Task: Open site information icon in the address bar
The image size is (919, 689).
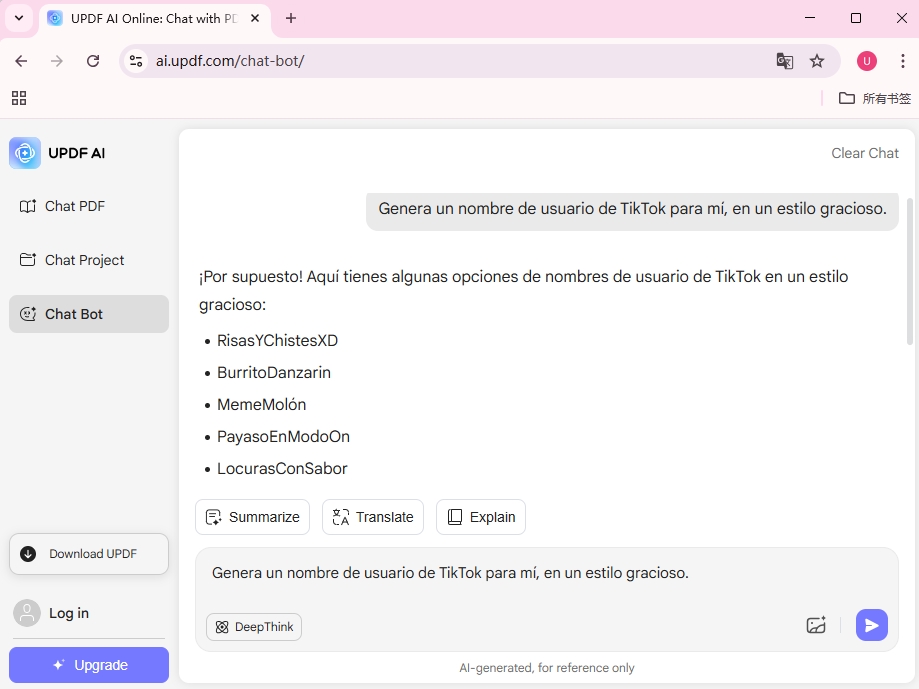Action: tap(136, 61)
